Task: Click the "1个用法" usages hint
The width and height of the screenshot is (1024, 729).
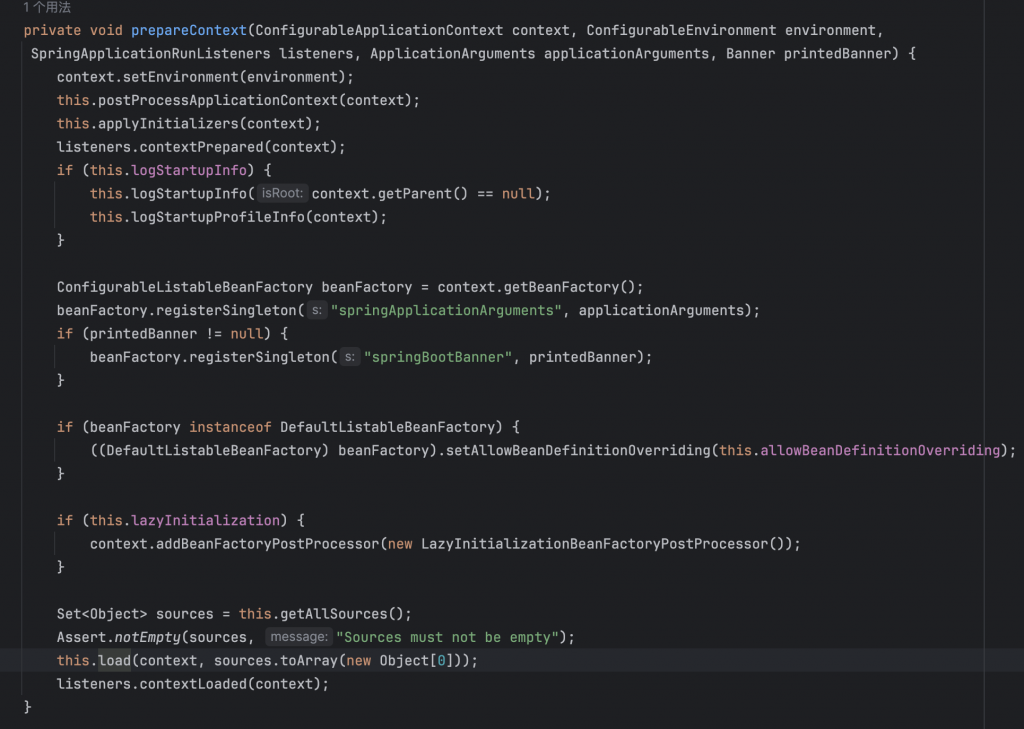Action: [47, 8]
